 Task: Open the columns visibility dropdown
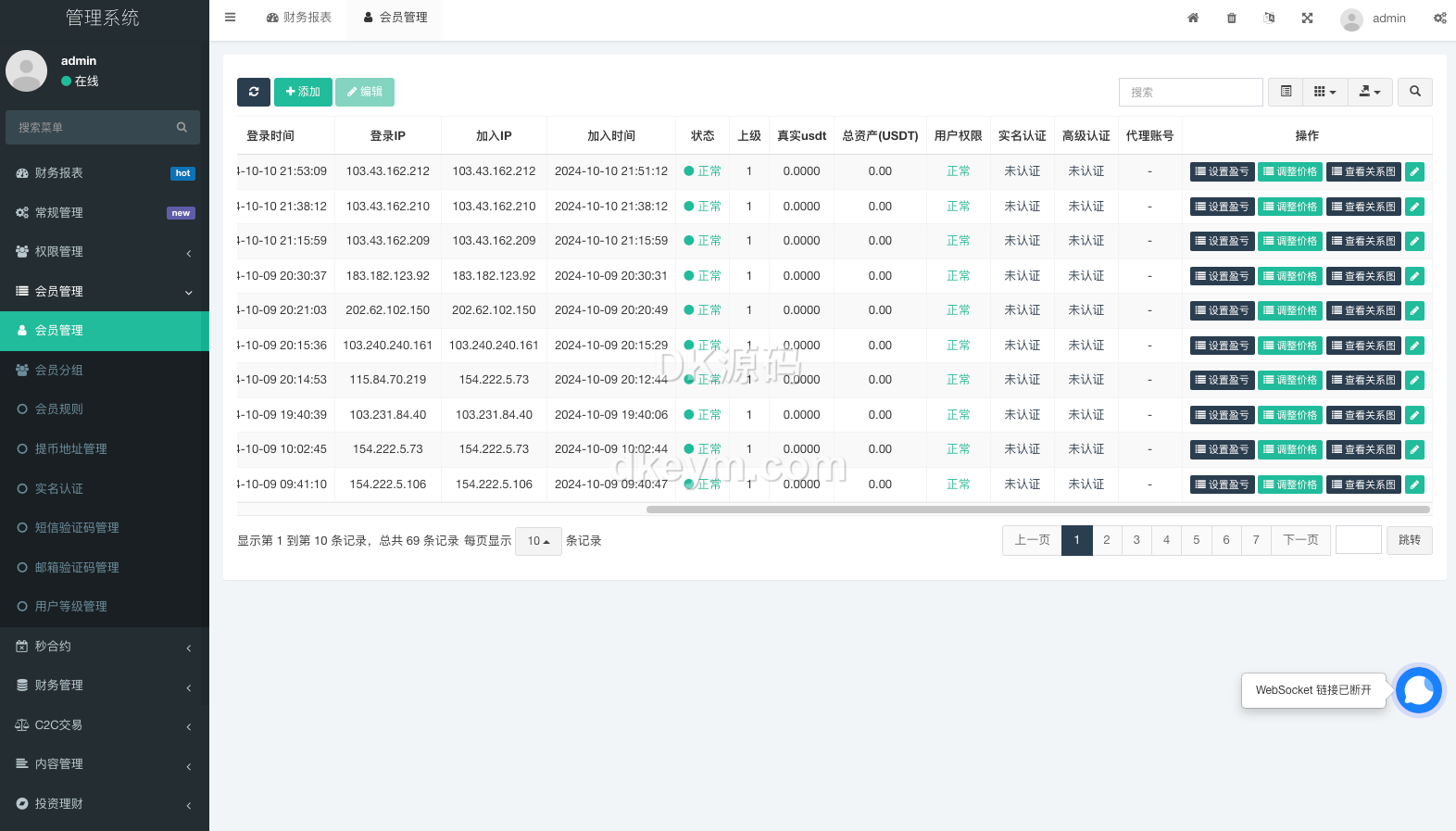pos(1324,92)
